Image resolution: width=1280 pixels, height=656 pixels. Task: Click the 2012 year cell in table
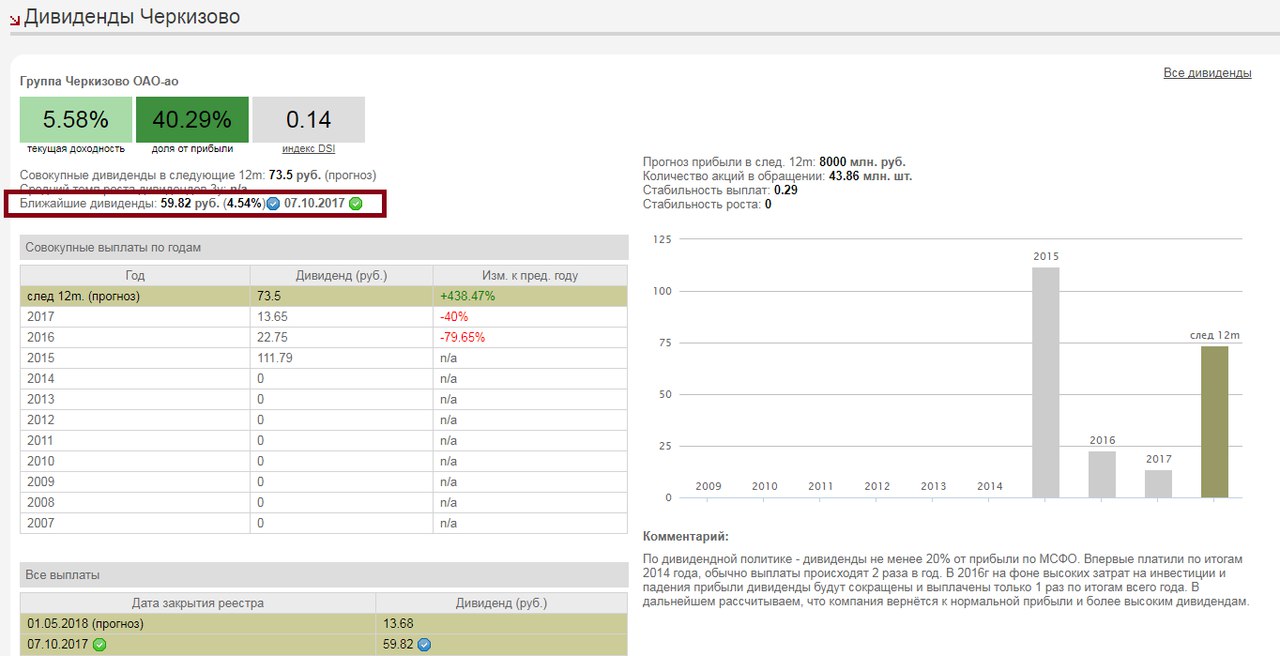135,420
